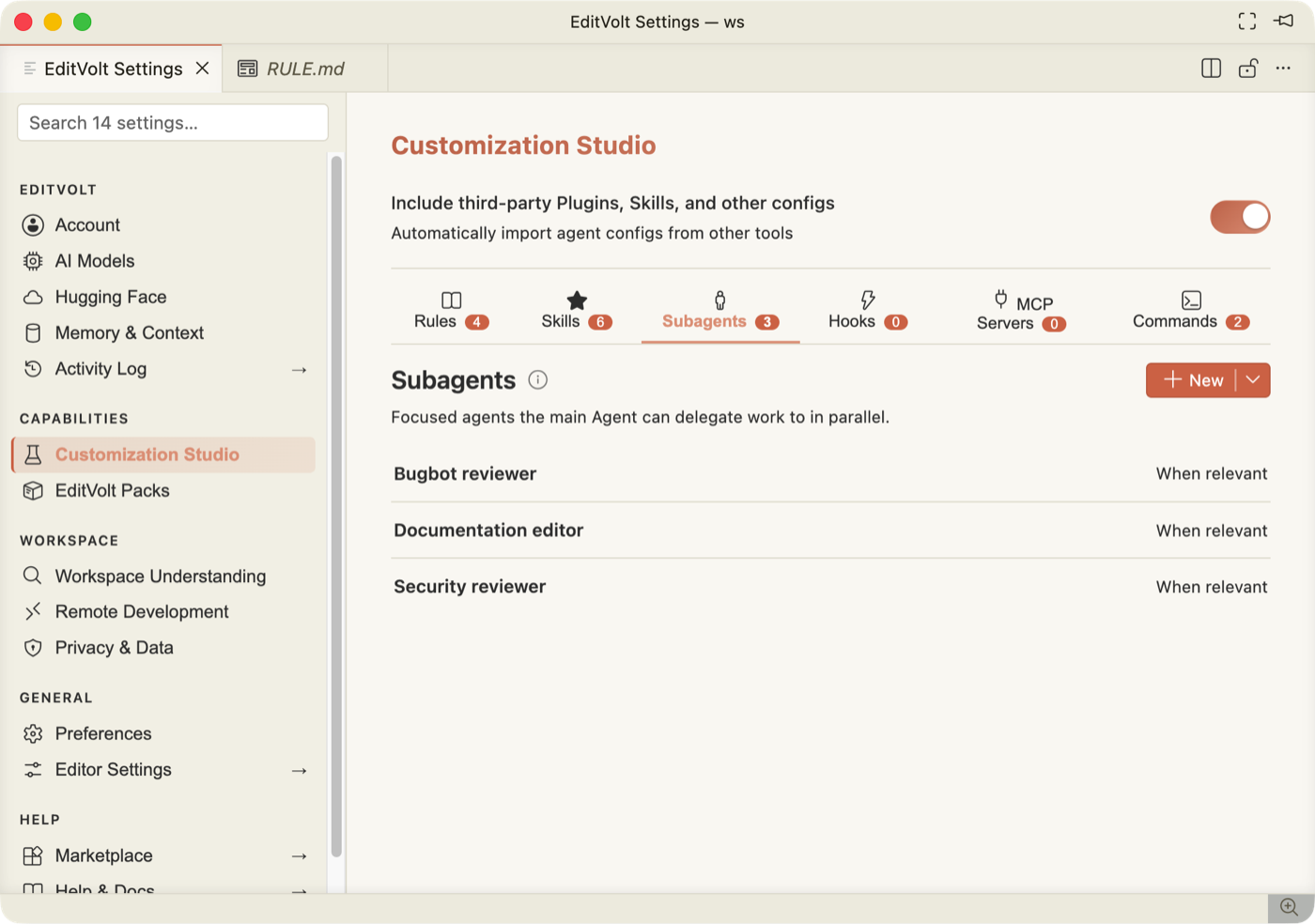
Task: Switch to the MCP Servers tab
Action: [1022, 311]
